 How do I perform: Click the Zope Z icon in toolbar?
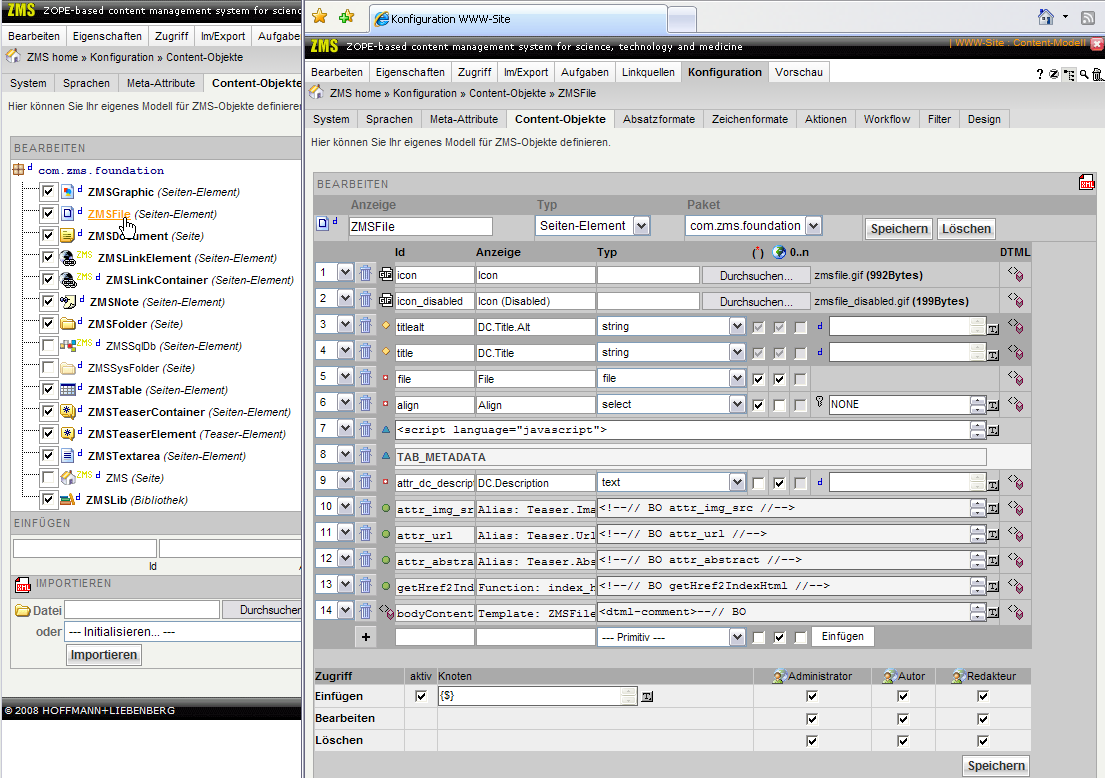[1054, 74]
